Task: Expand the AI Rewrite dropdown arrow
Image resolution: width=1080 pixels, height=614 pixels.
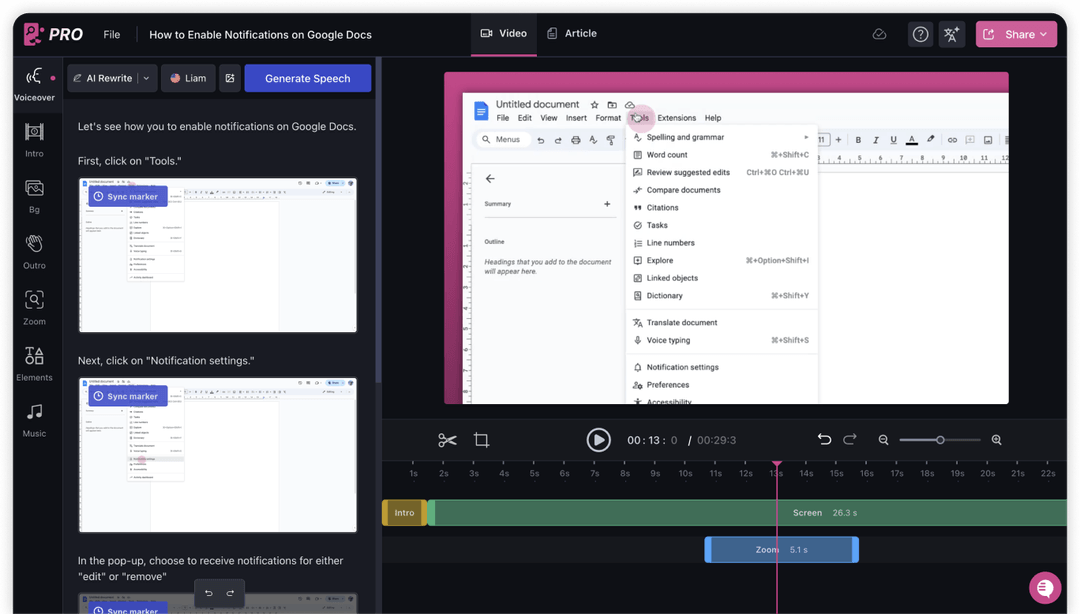Action: pyautogui.click(x=147, y=79)
